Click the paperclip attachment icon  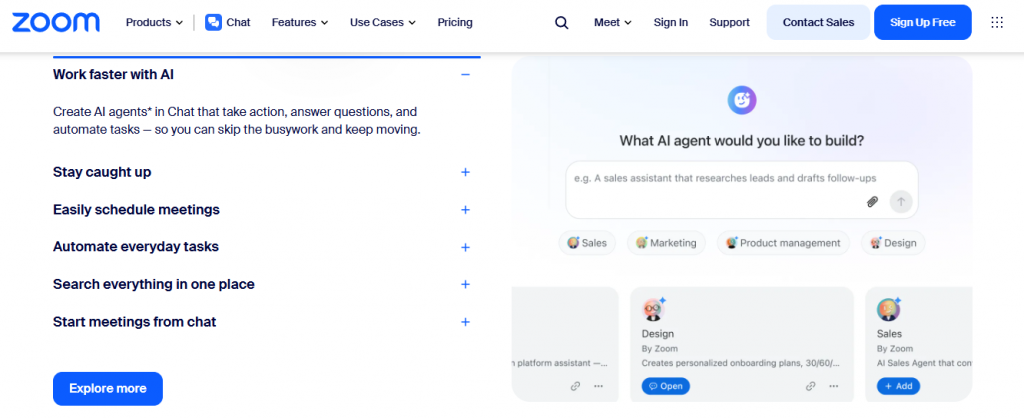(872, 201)
